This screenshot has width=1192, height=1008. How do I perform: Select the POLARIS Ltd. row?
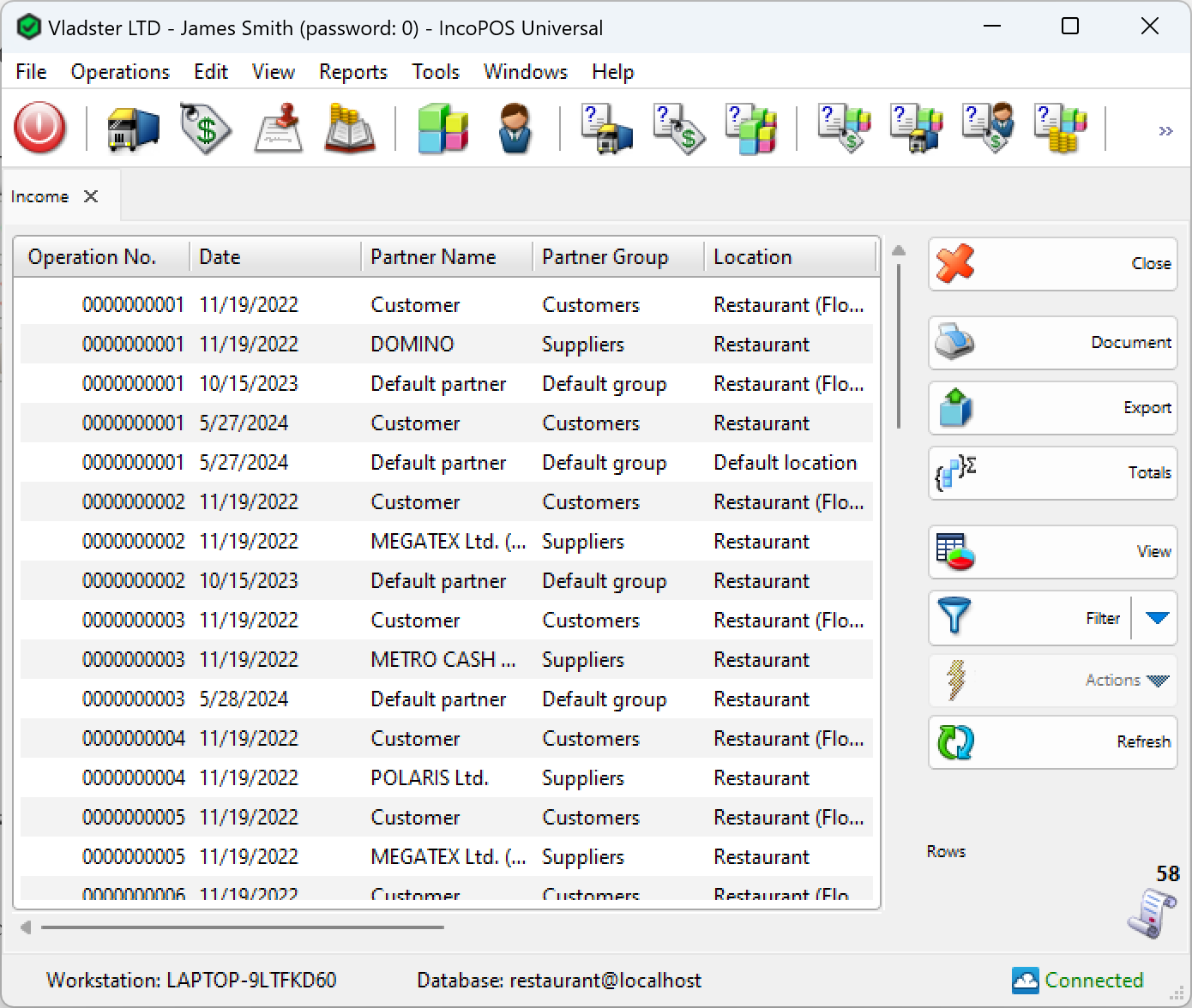click(447, 777)
